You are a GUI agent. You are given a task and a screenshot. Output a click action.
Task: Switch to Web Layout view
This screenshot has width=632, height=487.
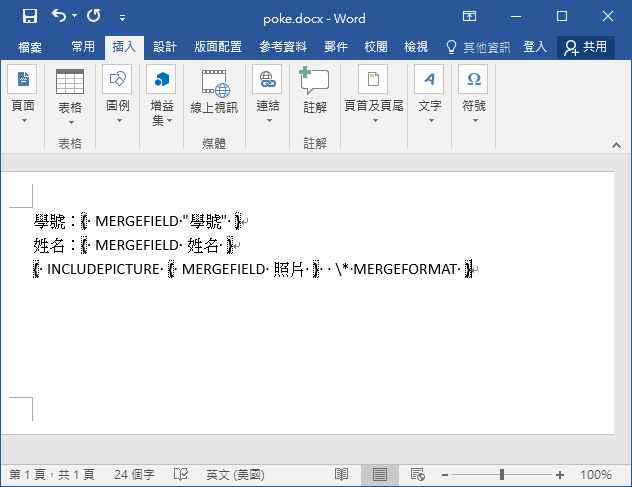tap(418, 475)
